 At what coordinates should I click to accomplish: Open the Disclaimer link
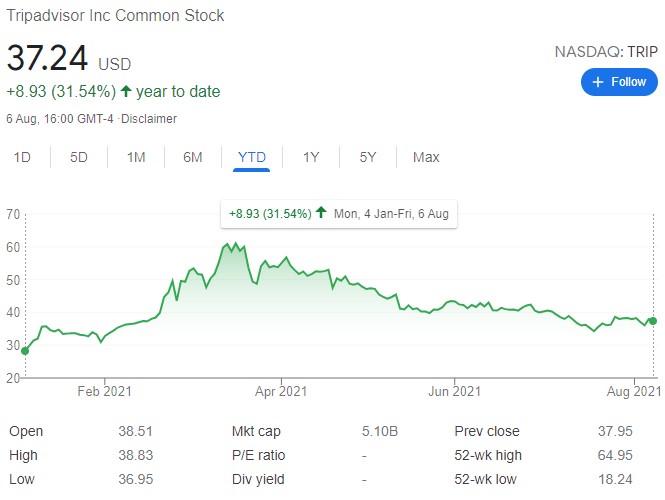[x=148, y=119]
